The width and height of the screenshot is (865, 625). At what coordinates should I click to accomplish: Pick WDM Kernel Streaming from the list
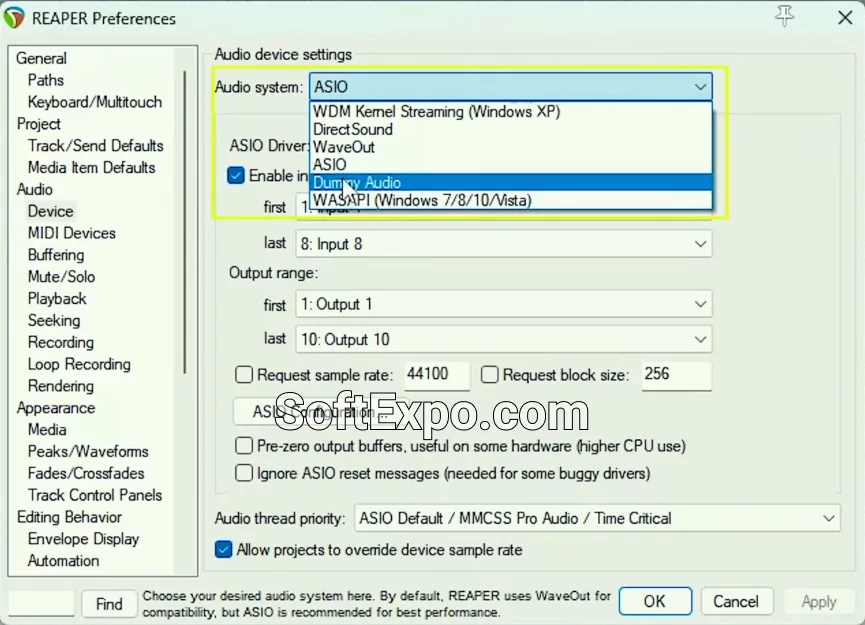(436, 111)
